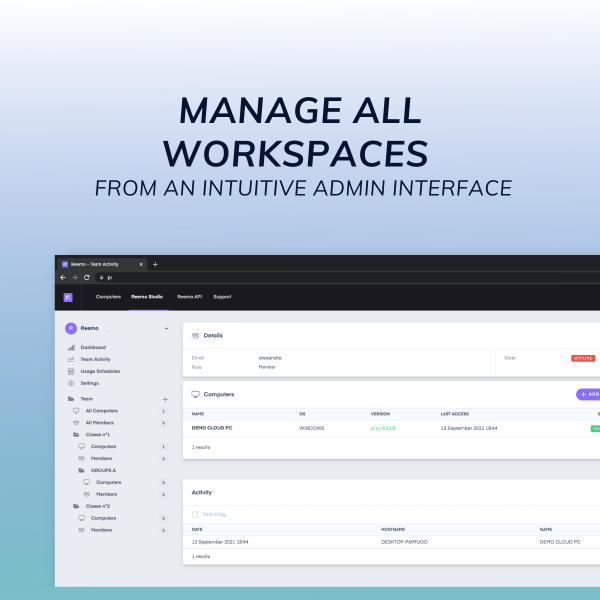The width and height of the screenshot is (600, 600).
Task: Reload the page with the refresh icon
Action: coord(87,277)
